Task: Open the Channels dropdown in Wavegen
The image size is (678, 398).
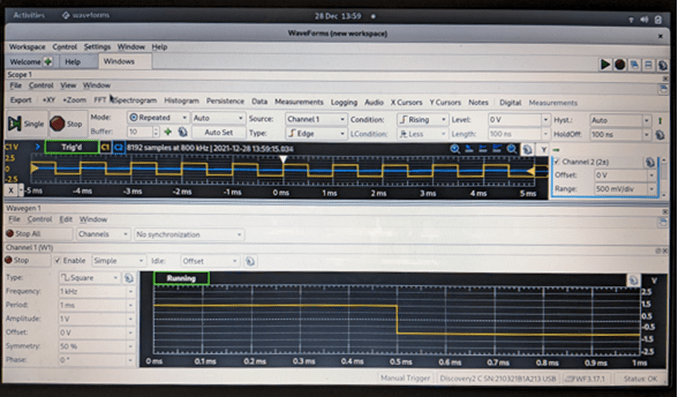Action: pyautogui.click(x=103, y=234)
